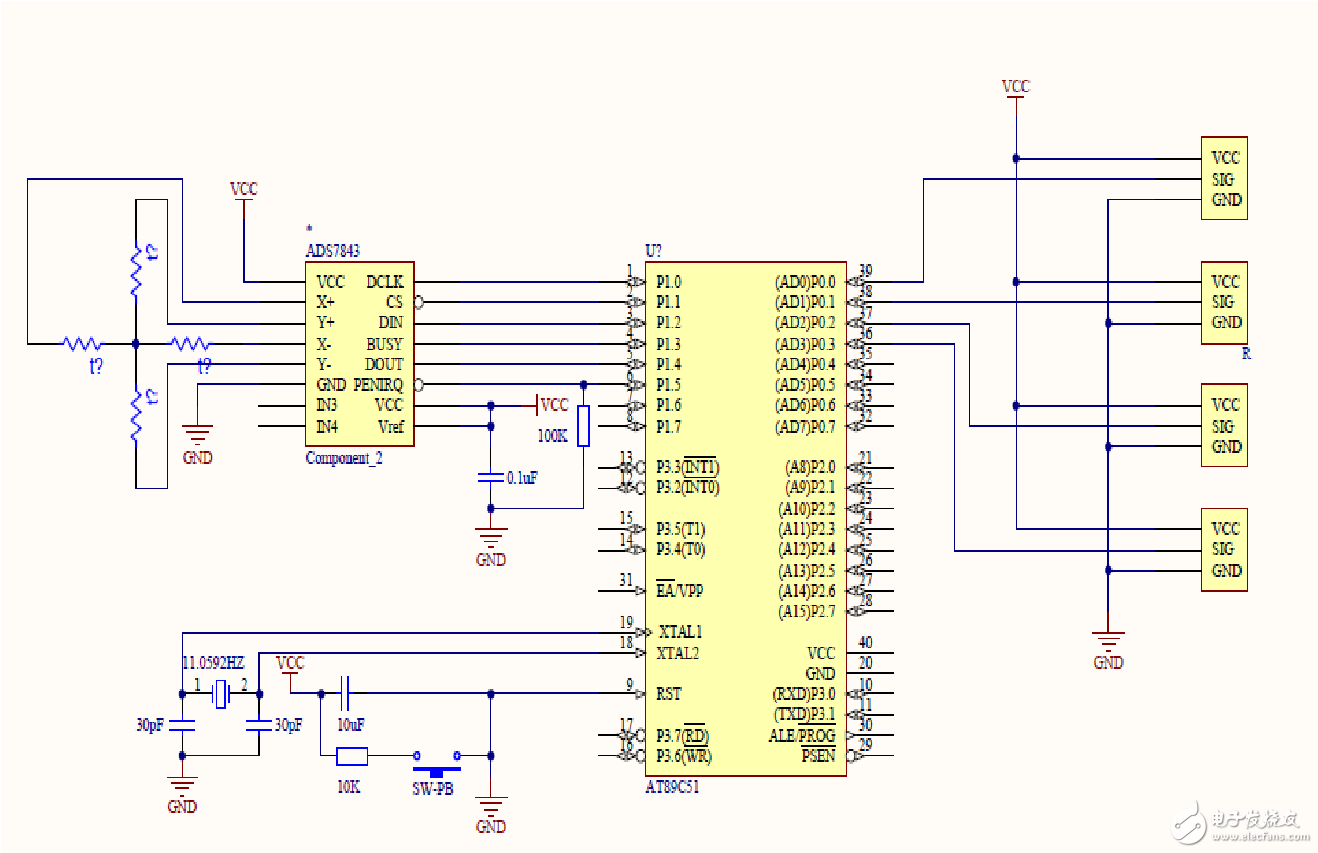Screen dimensions: 1318x853
Task: Click the ADS7843 part name
Action: tap(333, 252)
